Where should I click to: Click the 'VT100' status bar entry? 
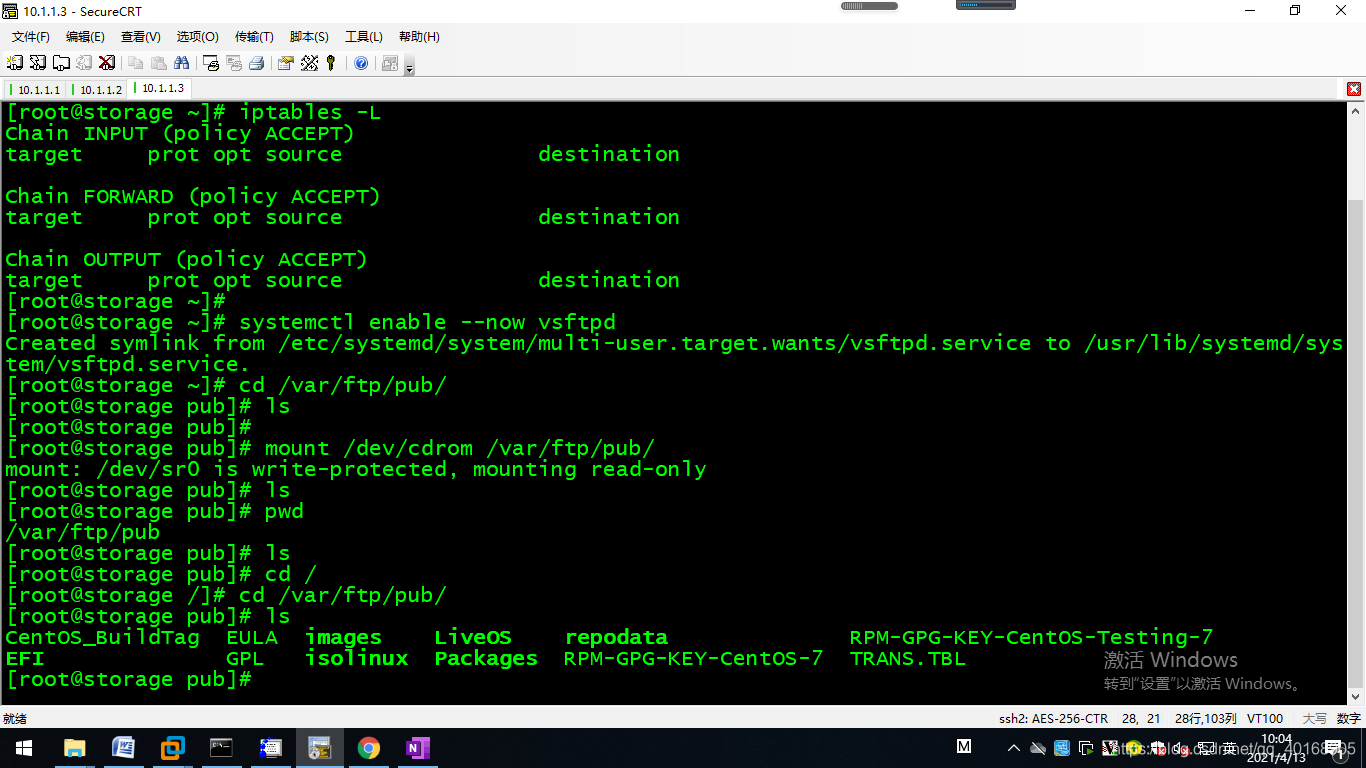(1265, 718)
